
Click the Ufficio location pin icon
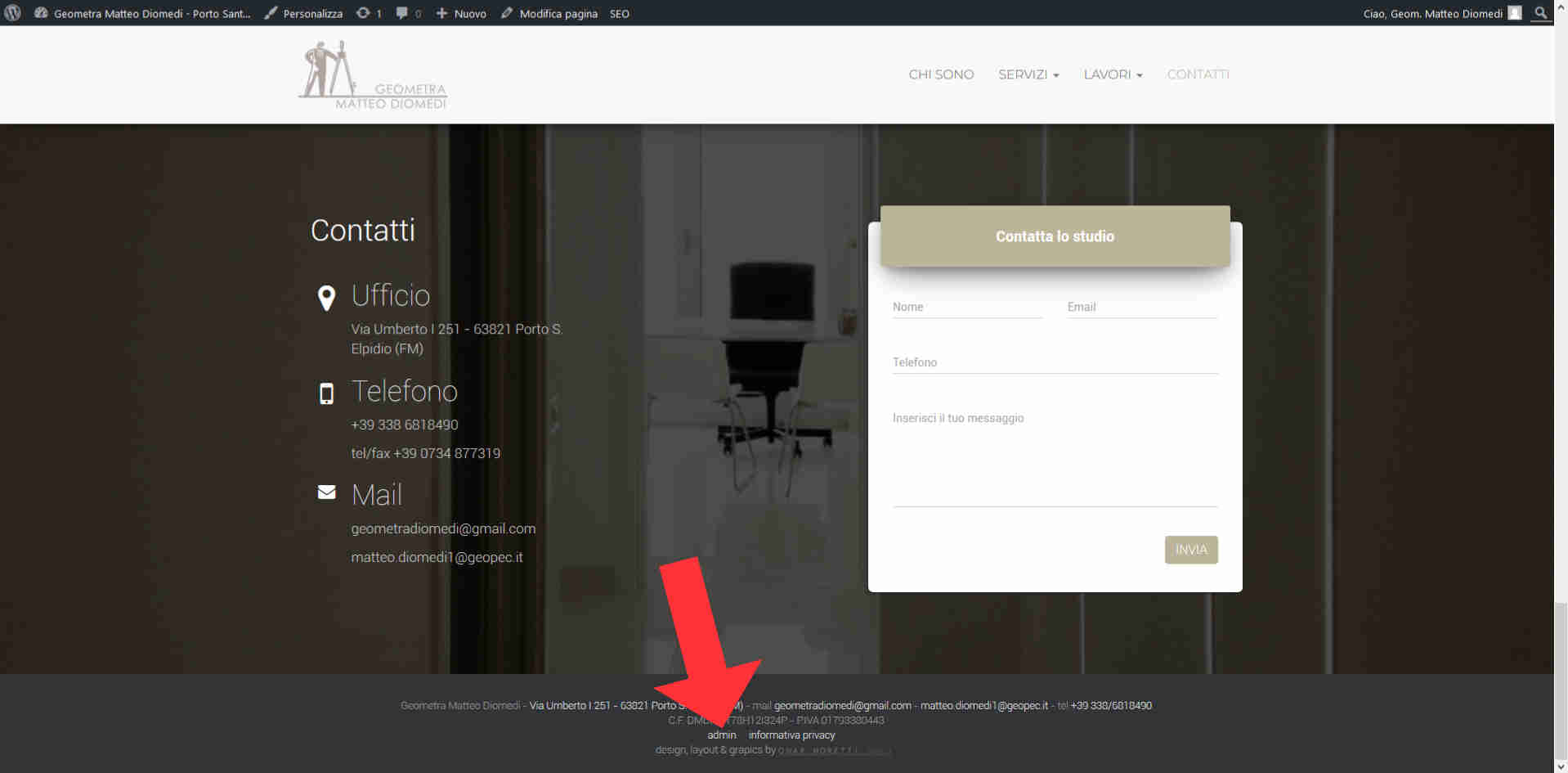pos(326,298)
